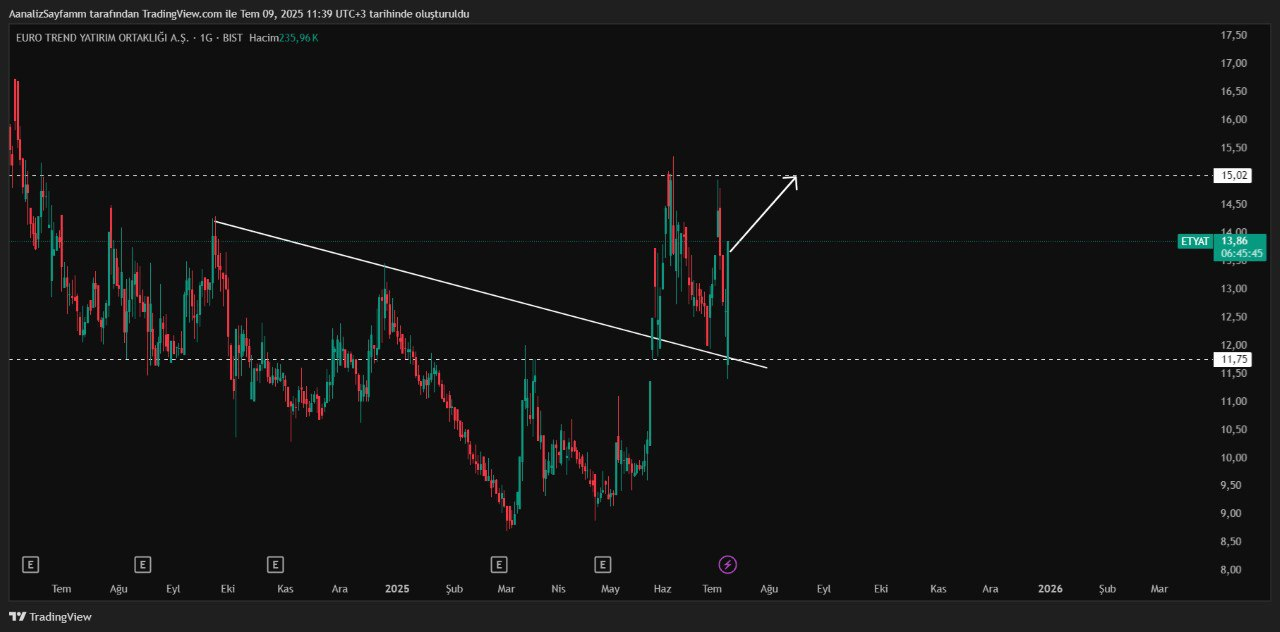The height and width of the screenshot is (632, 1280).
Task: Click the TradingView logo
Action: click(51, 617)
